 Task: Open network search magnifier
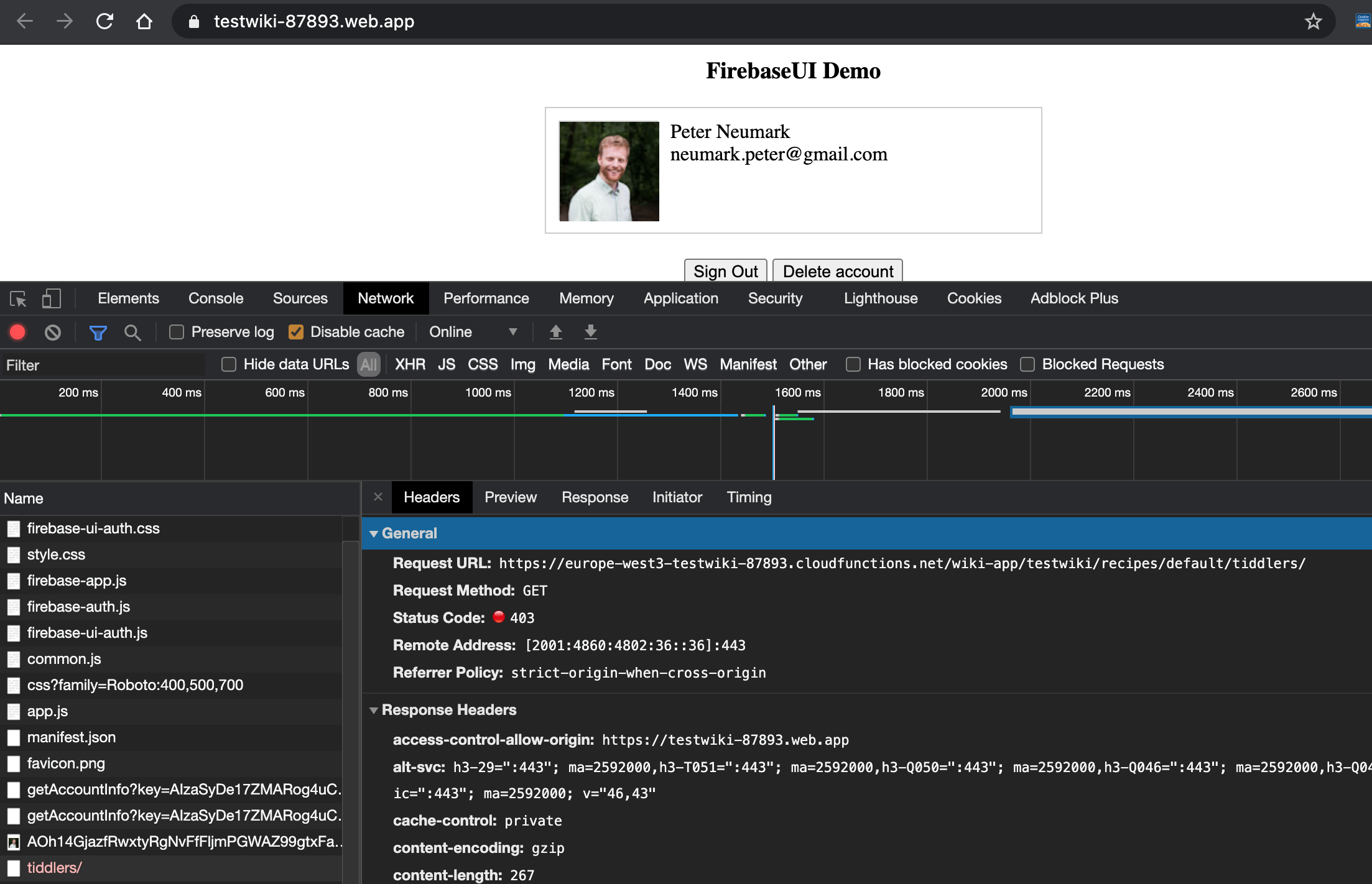pos(132,333)
